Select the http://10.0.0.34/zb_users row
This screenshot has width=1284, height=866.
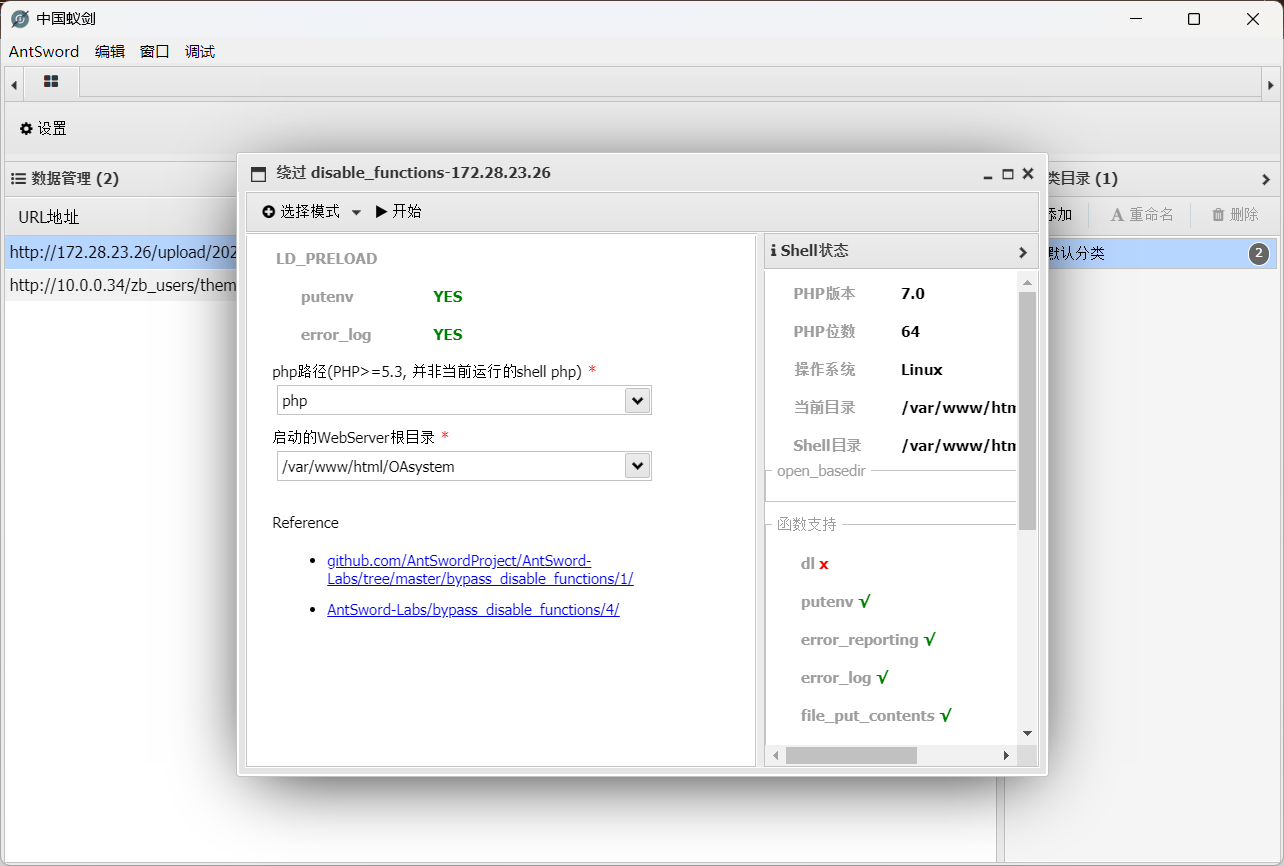(121, 286)
